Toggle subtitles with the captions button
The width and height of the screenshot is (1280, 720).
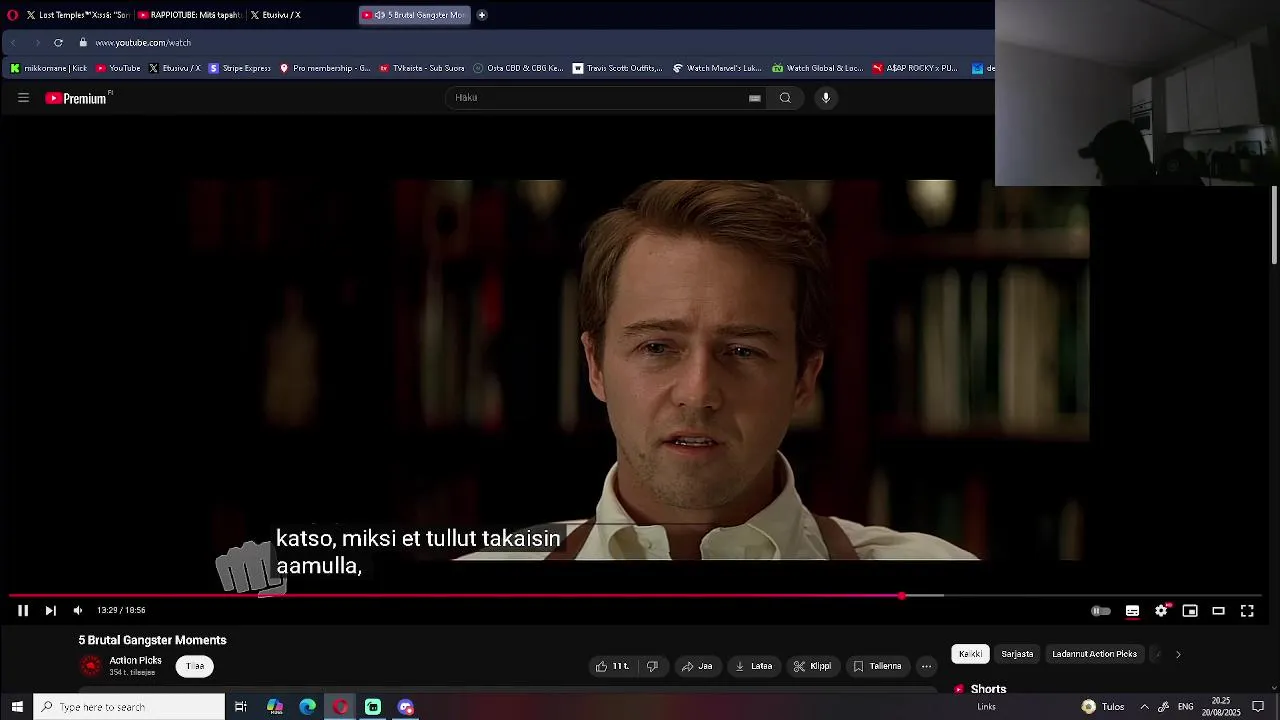1132,611
